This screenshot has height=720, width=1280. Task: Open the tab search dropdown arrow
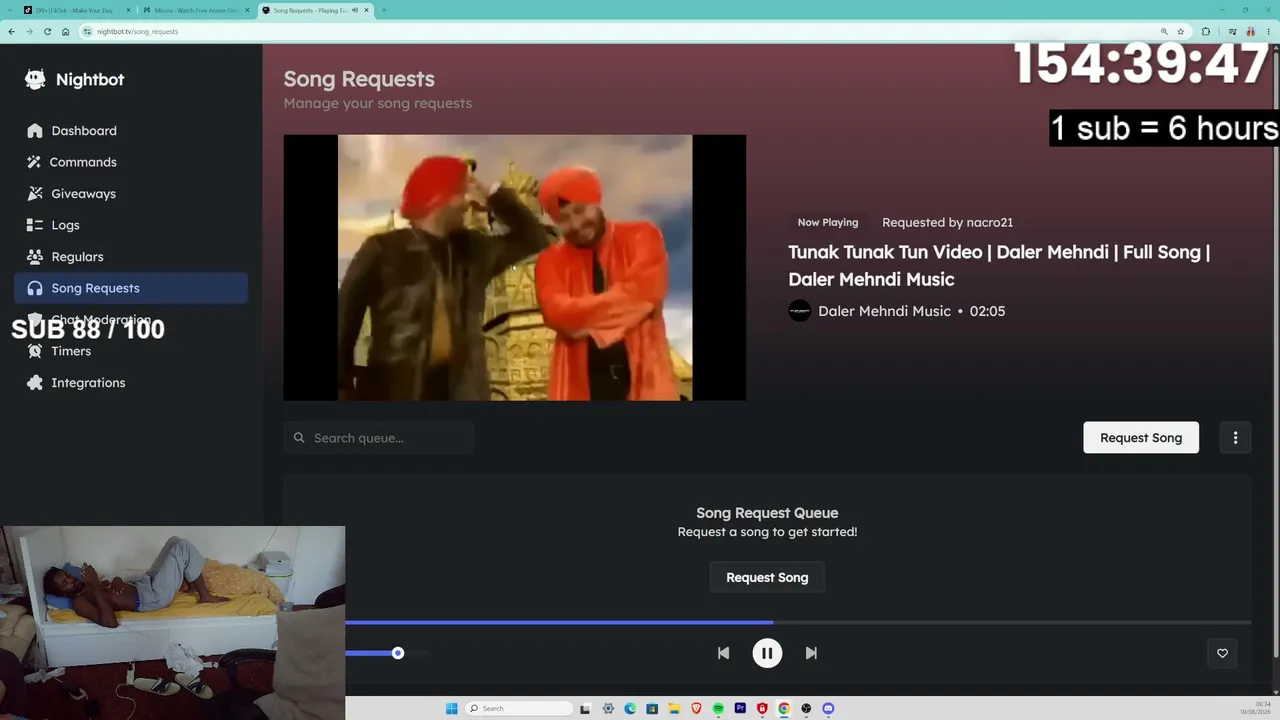(8, 10)
